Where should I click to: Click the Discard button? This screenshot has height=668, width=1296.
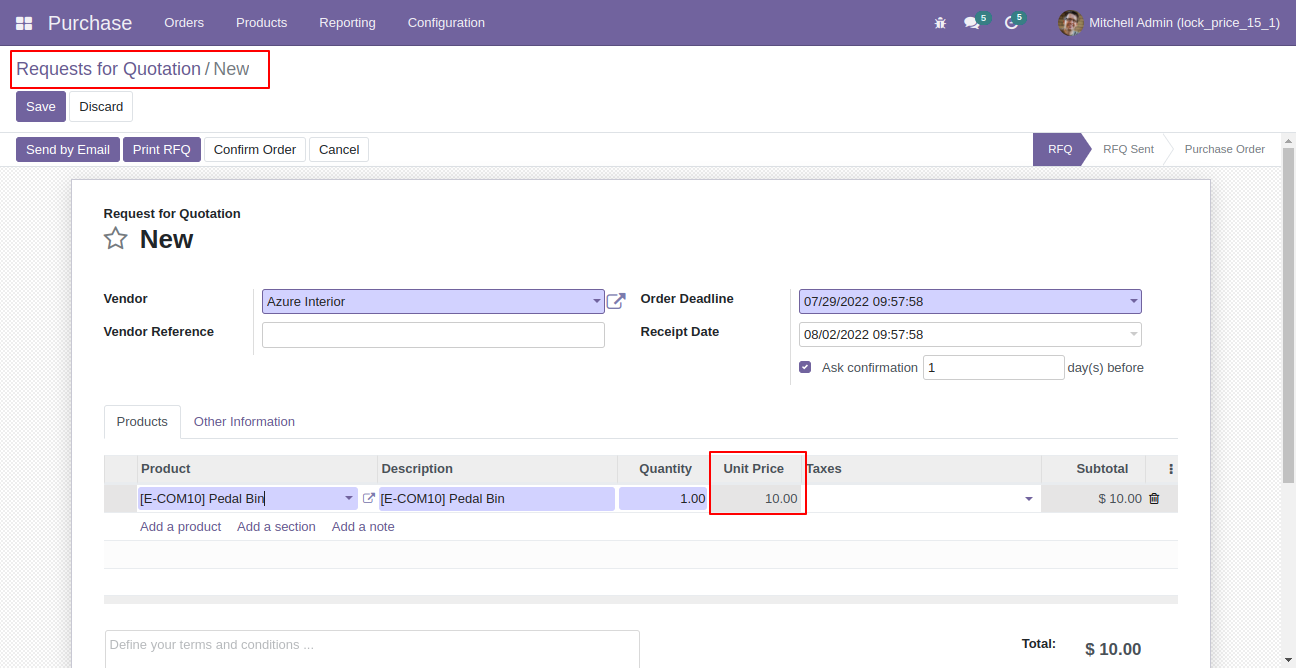[101, 107]
